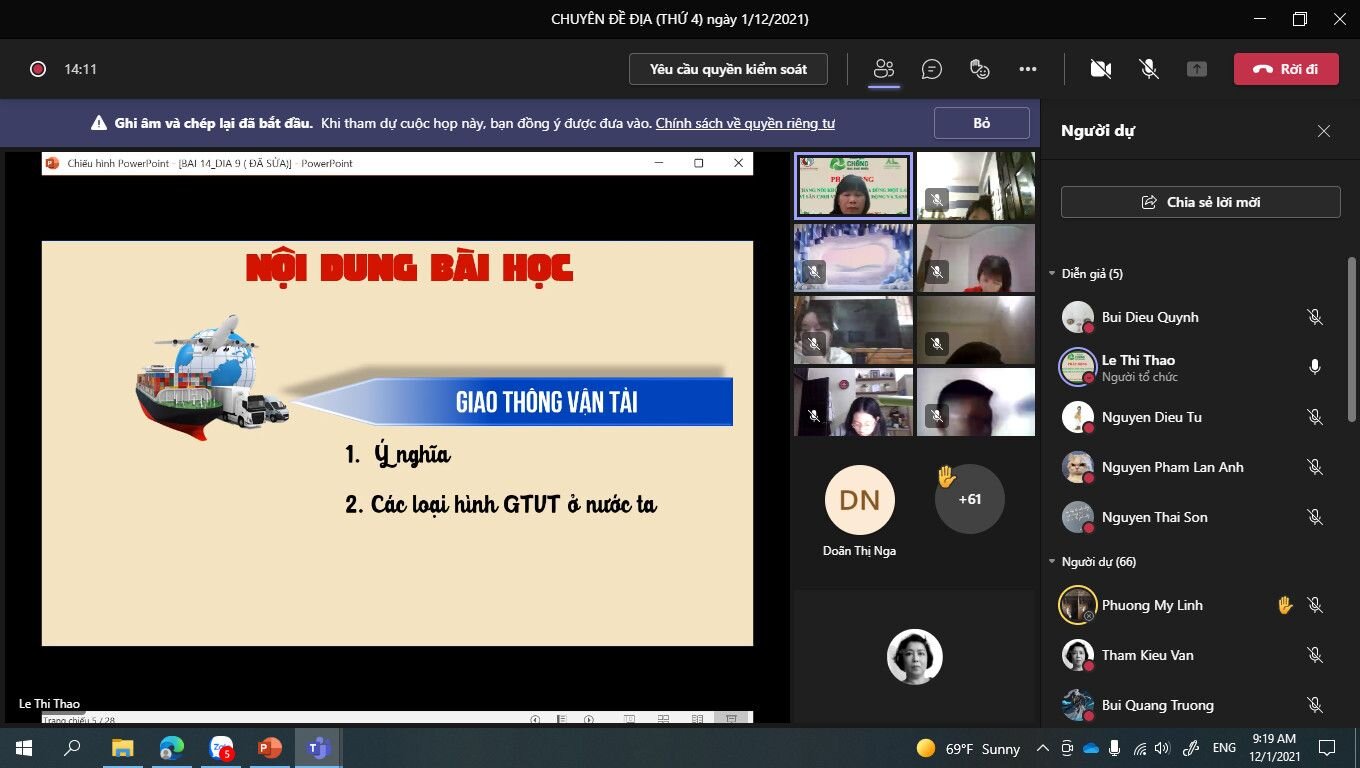Open the meeting chat bubble icon
The image size is (1360, 768).
pos(930,69)
